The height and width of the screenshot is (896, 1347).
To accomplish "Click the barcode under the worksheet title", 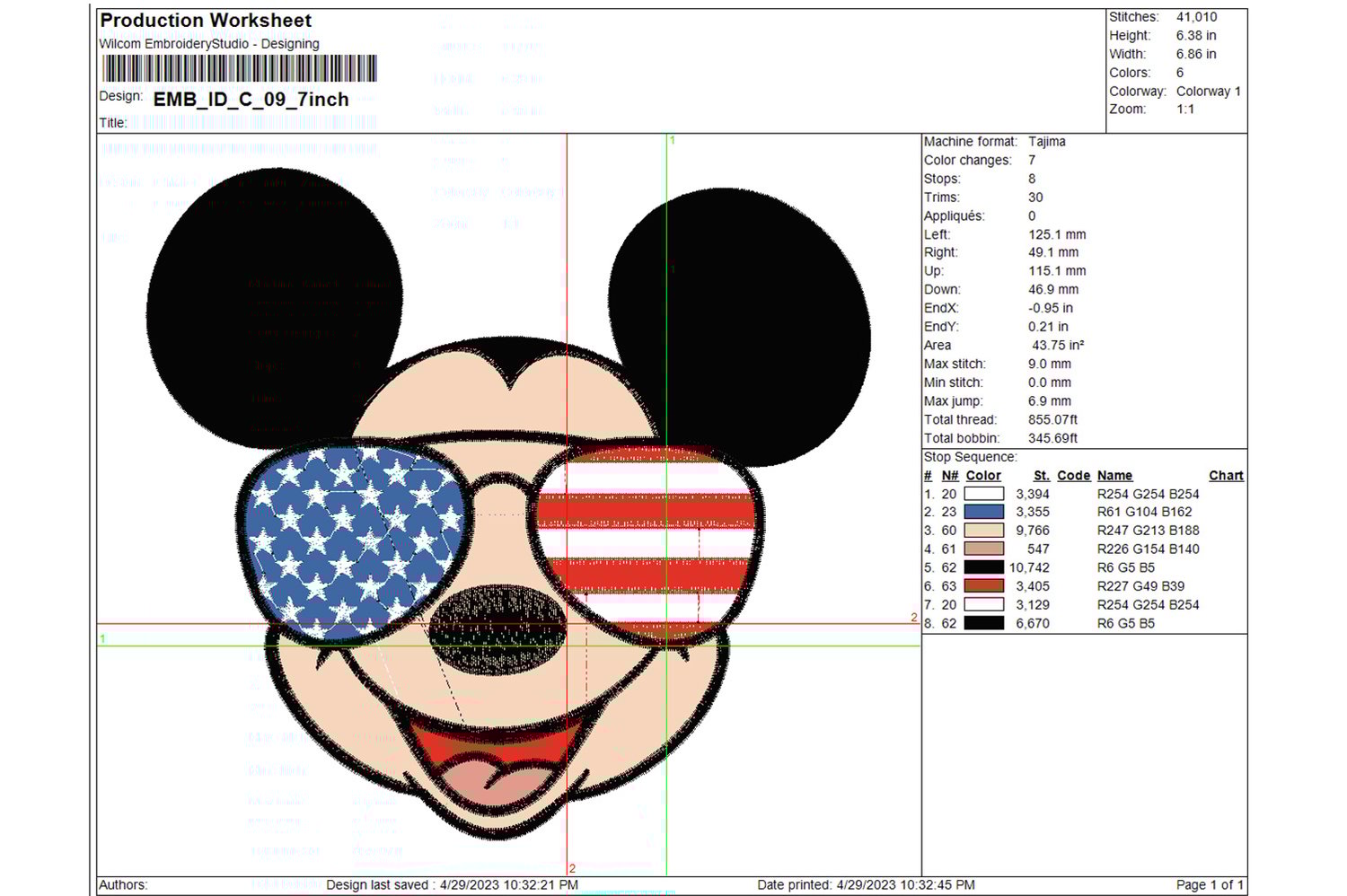I will [239, 69].
